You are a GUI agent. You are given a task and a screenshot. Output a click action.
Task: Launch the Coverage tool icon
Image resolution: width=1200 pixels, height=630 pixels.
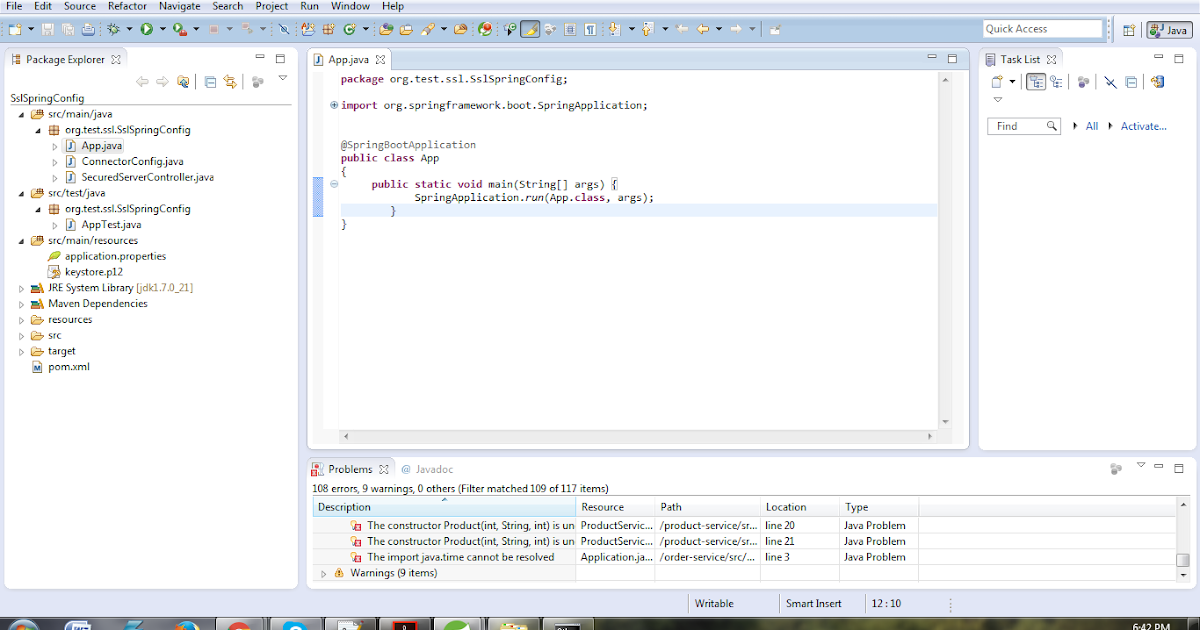177,29
